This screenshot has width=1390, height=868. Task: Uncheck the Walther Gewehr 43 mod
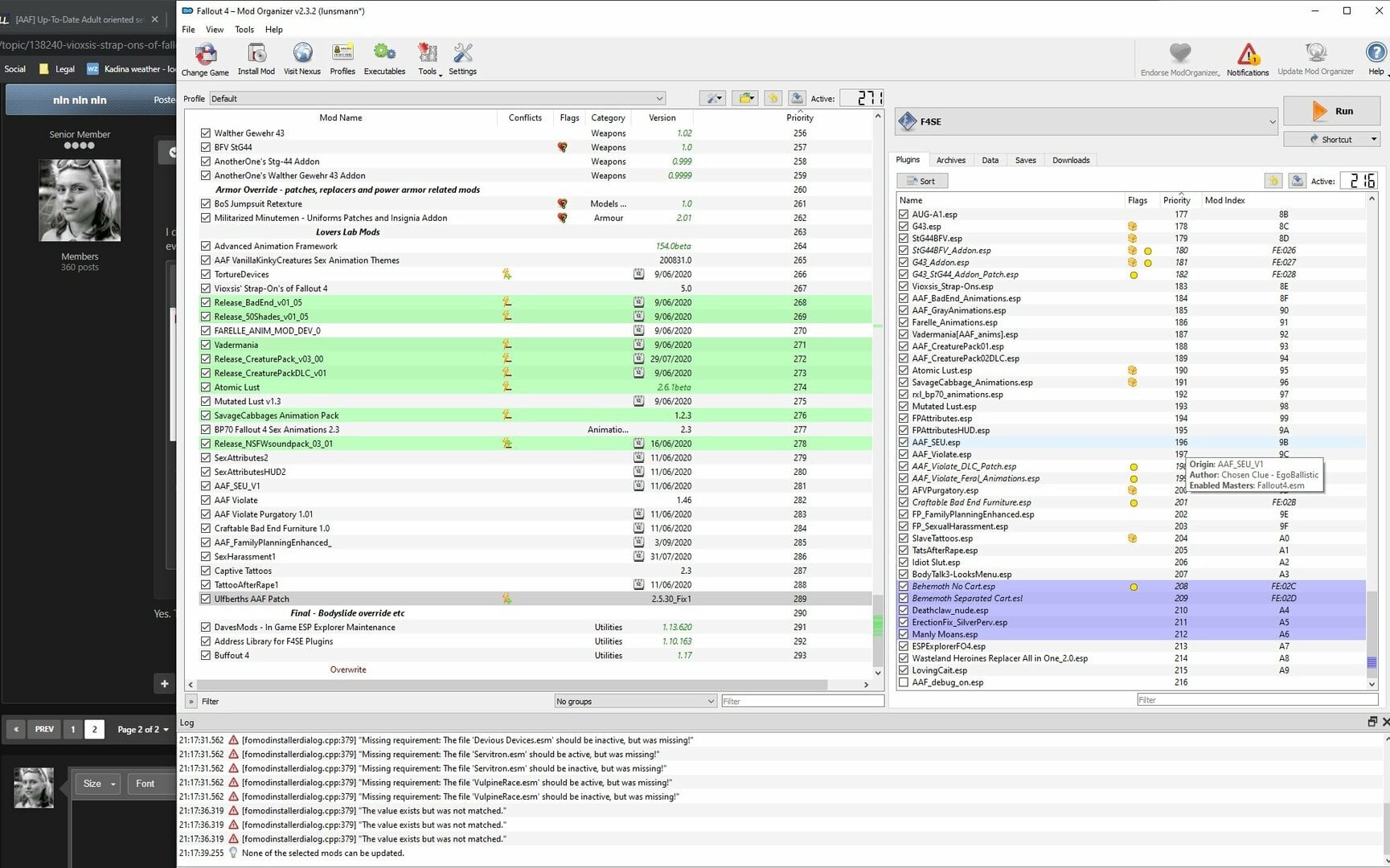pos(206,133)
